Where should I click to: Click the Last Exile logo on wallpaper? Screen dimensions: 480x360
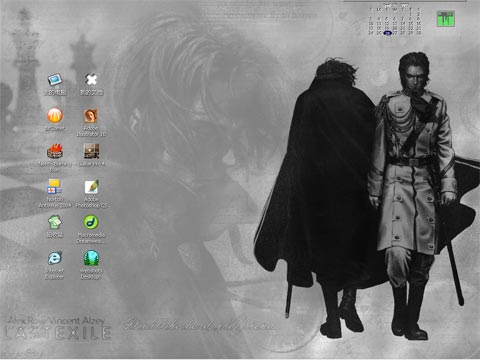[x=58, y=333]
